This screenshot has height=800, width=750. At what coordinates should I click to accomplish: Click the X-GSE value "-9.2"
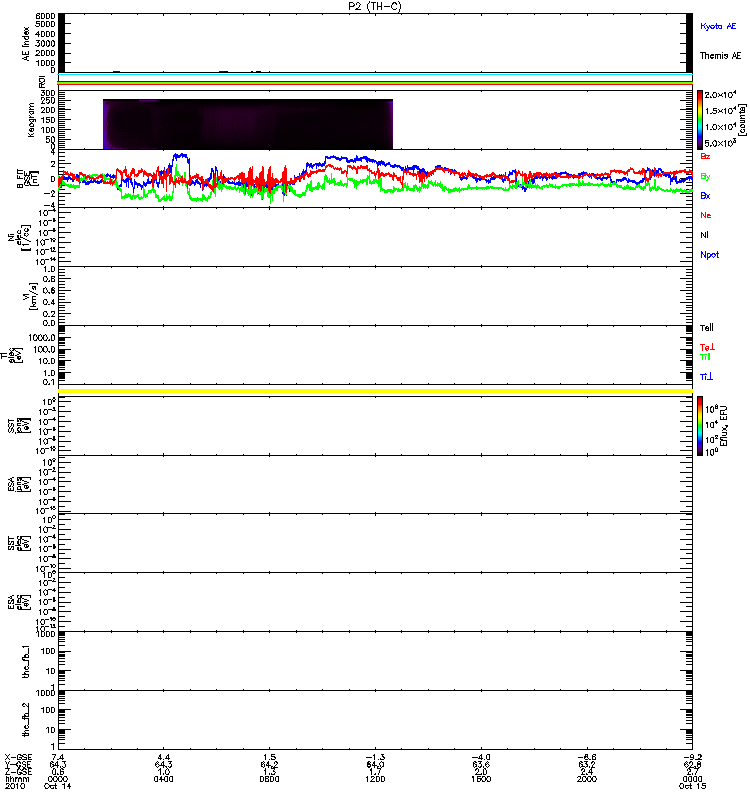[x=692, y=758]
